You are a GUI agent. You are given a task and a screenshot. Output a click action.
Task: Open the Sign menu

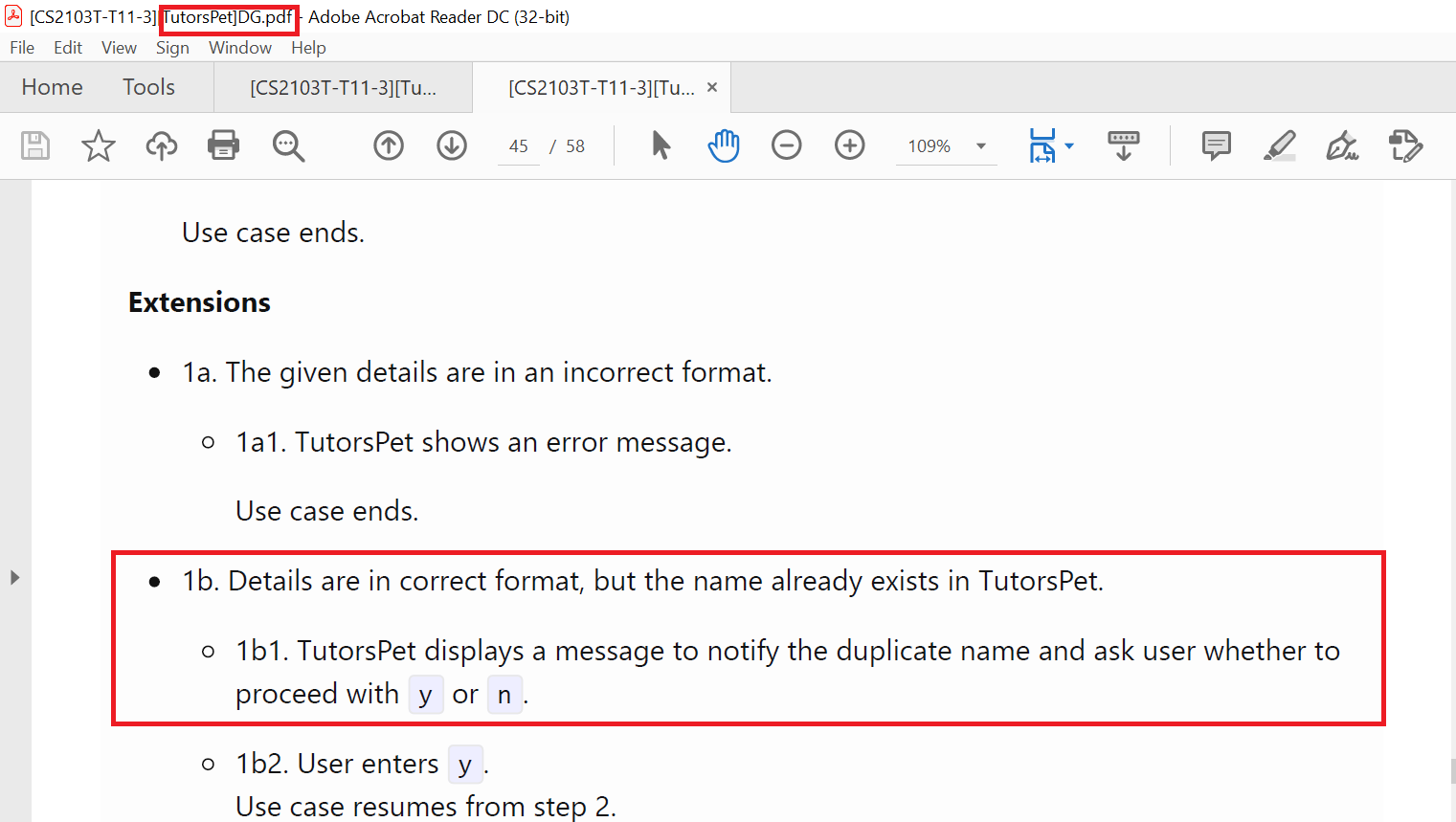[172, 48]
